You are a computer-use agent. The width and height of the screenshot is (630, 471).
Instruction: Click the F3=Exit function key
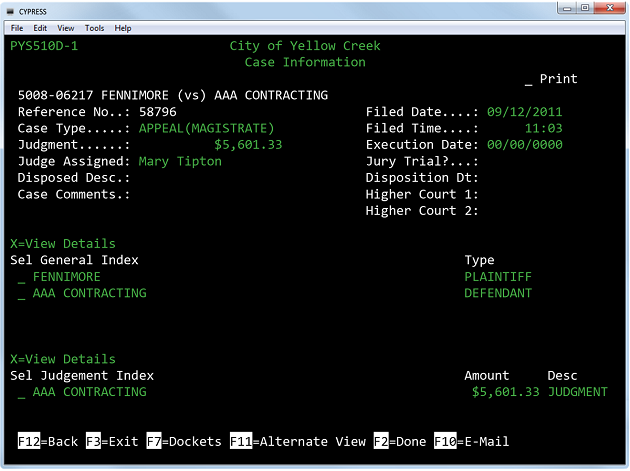112,441
